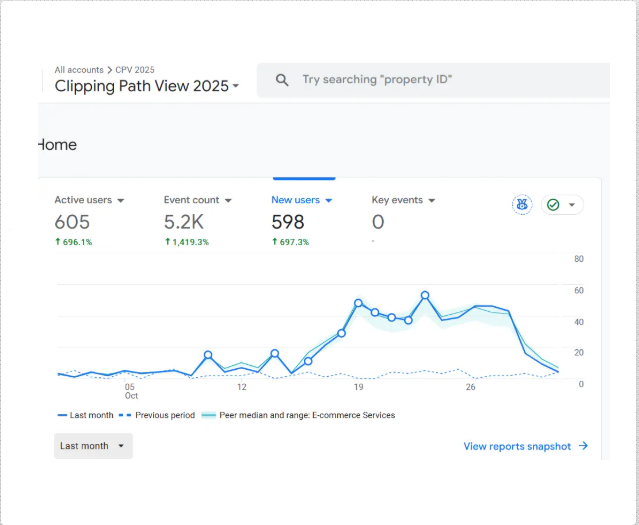This screenshot has width=639, height=525.
Task: Open the blue insights icon above chart
Action: [522, 205]
